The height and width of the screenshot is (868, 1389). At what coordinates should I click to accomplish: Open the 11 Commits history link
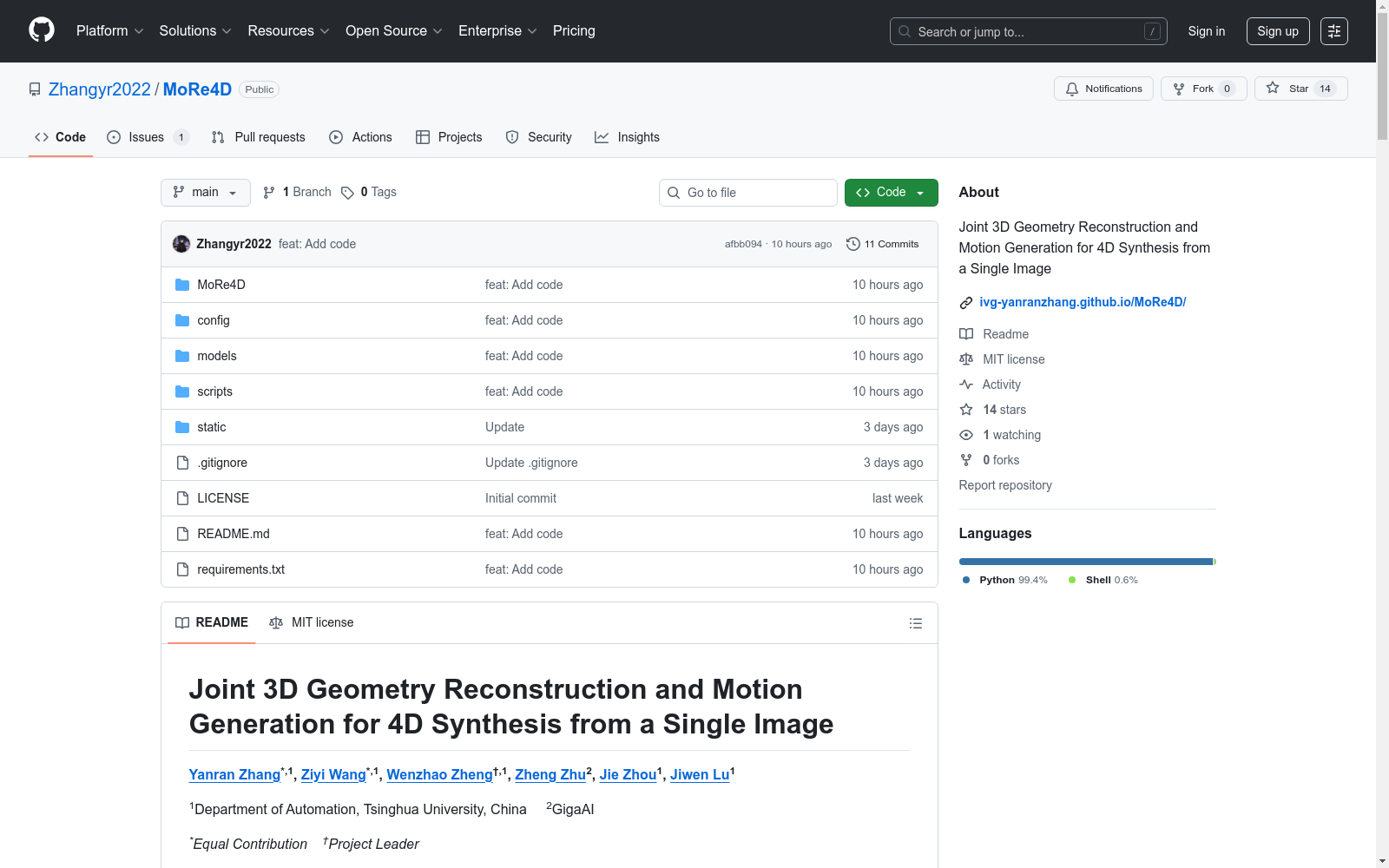pos(883,244)
